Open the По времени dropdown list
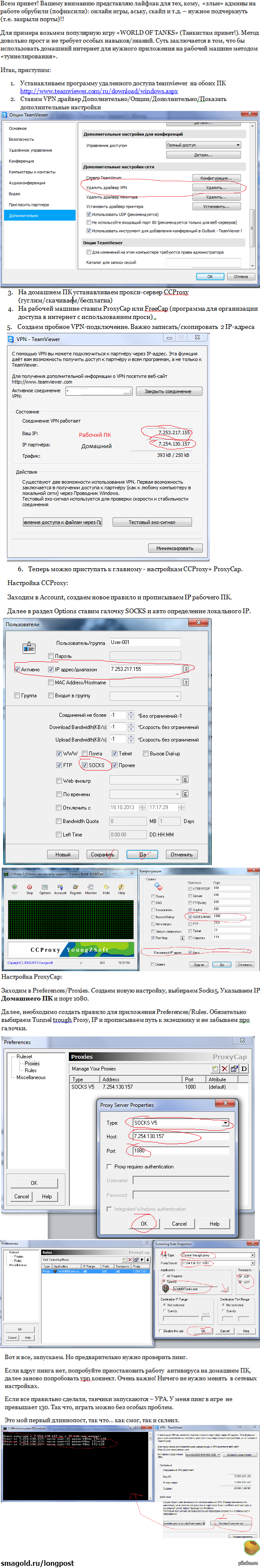260x1568 pixels. click(x=145, y=794)
